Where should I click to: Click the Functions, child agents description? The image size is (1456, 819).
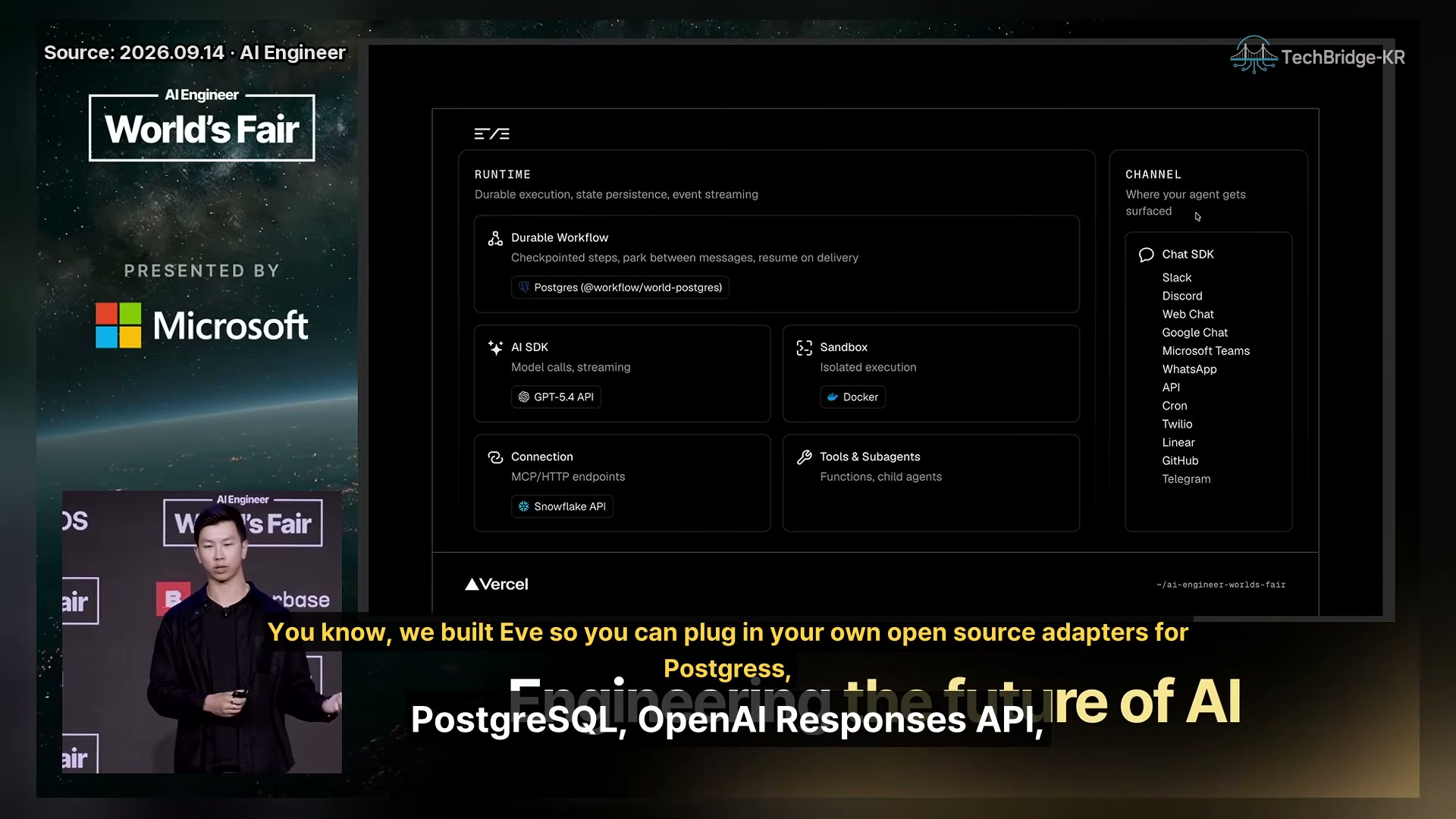(x=880, y=477)
